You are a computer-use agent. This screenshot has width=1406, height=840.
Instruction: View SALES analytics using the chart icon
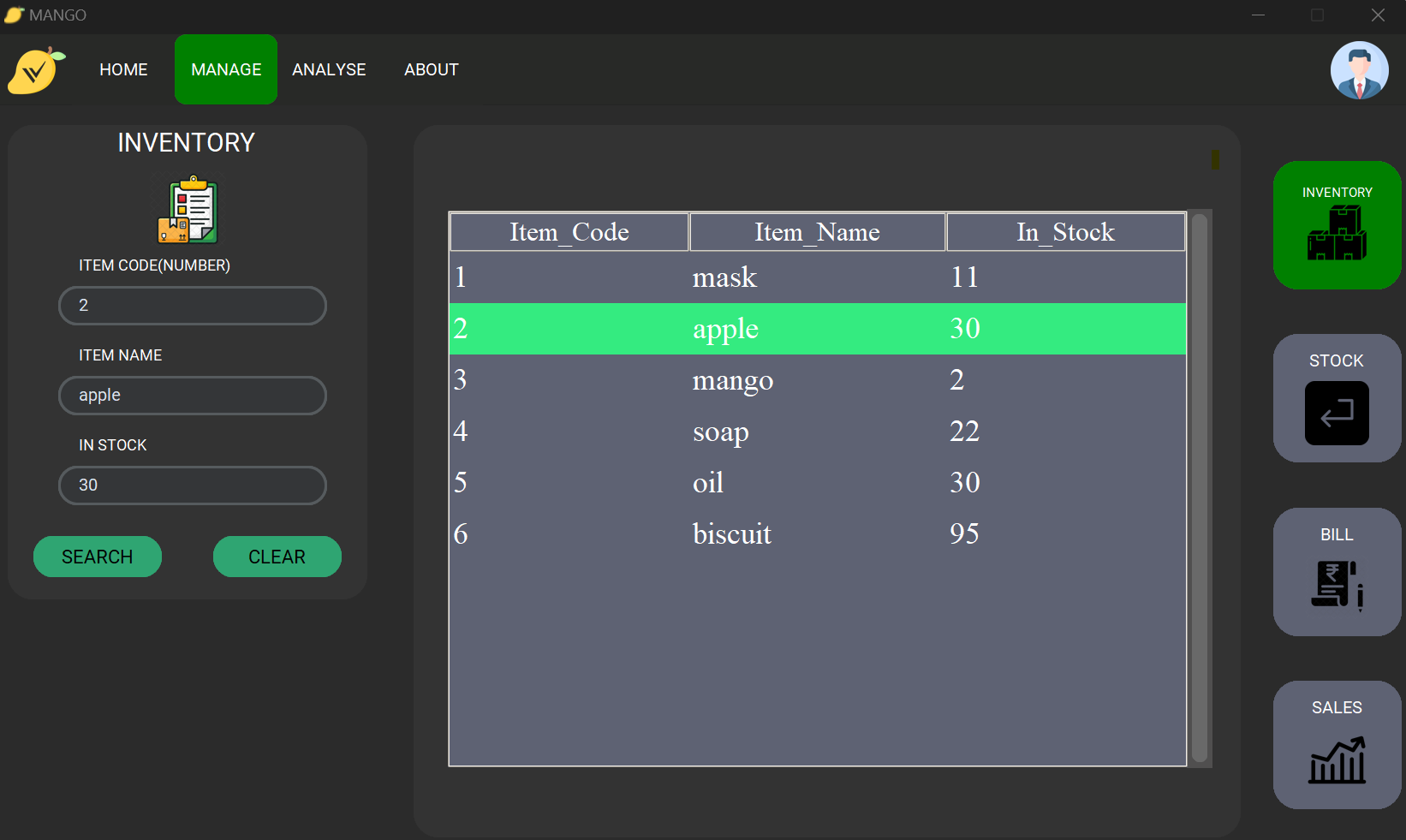point(1337,745)
